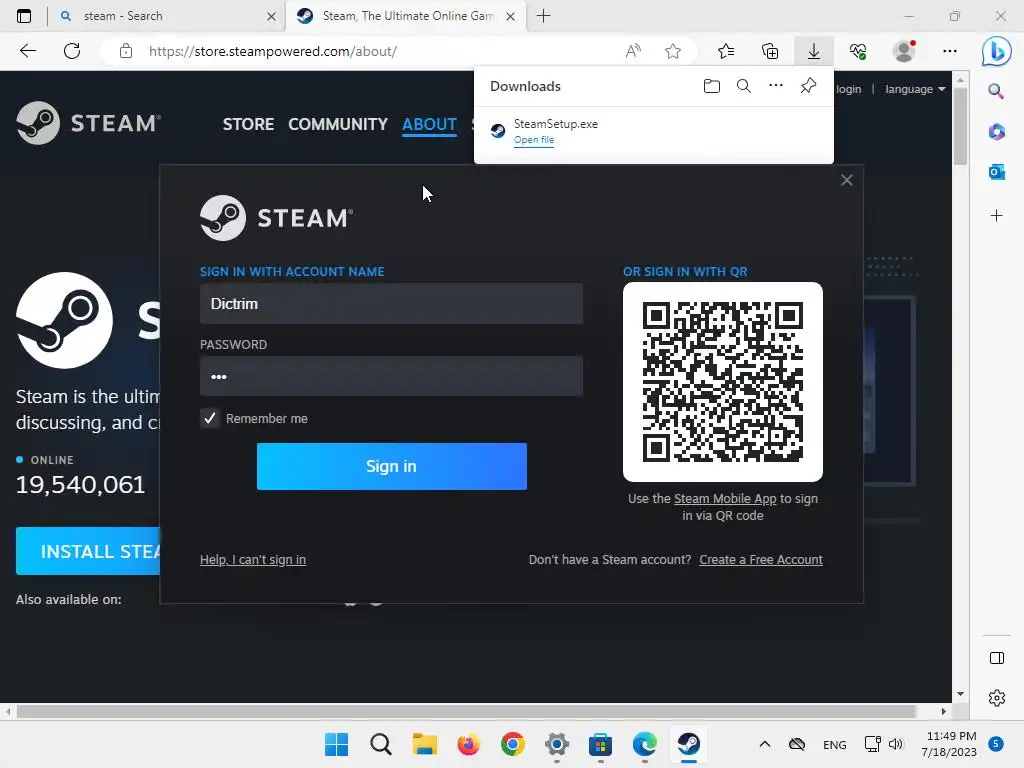The image size is (1024, 768).
Task: Close the steam - Search tab
Action: coord(271,16)
